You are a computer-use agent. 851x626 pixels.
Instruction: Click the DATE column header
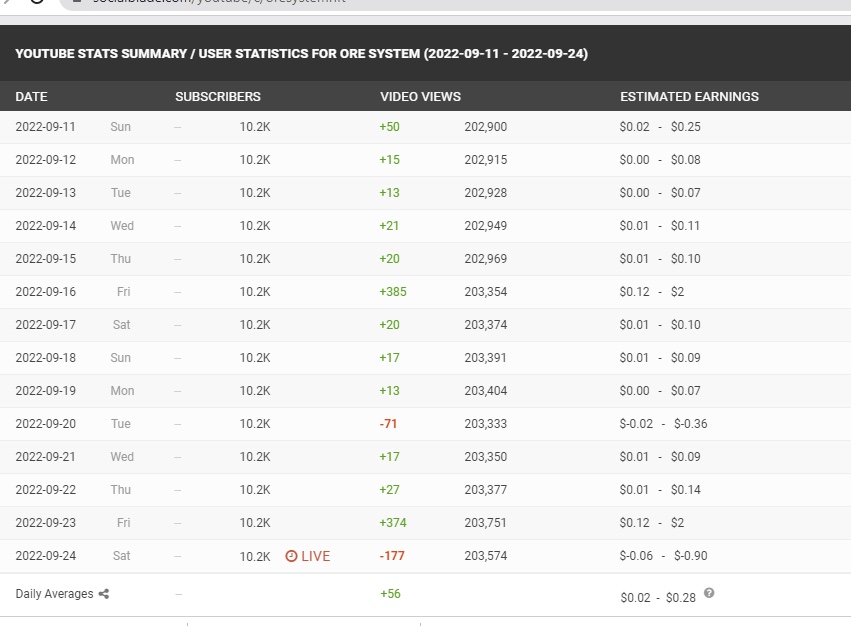(31, 97)
